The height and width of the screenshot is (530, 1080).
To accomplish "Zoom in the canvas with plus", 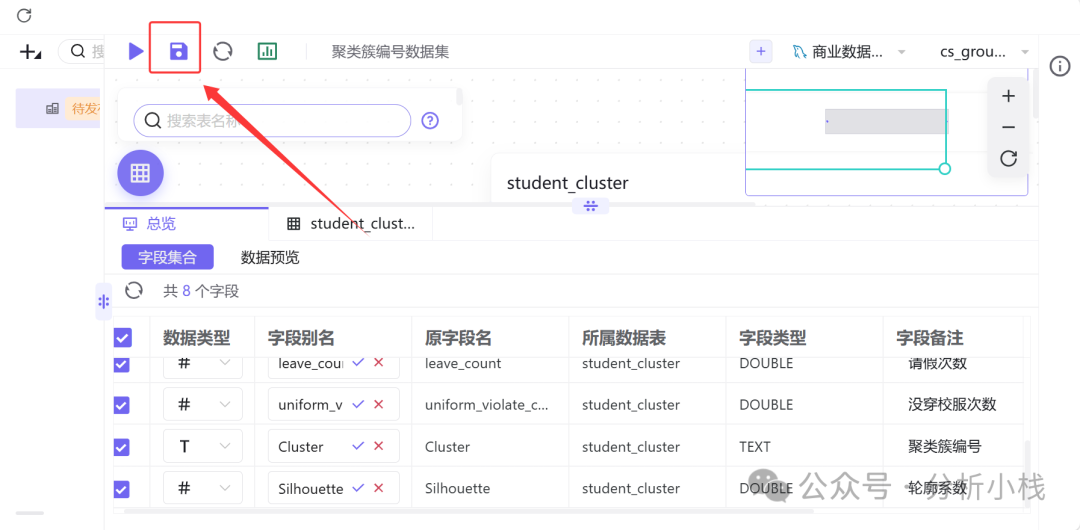I will 1008,96.
